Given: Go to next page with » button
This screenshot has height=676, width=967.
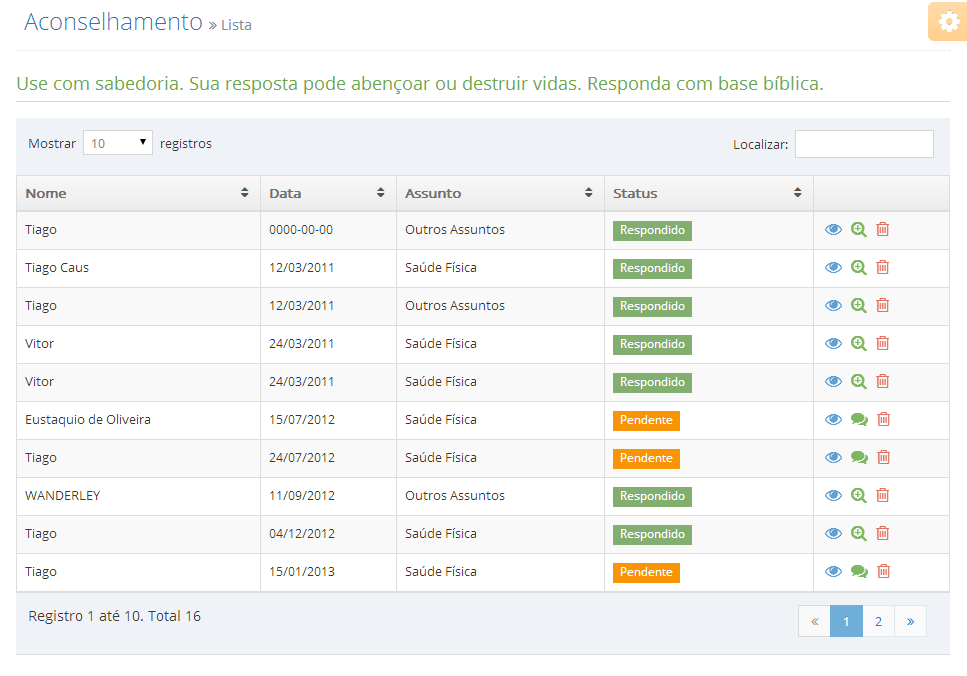Looking at the screenshot, I should click(910, 621).
